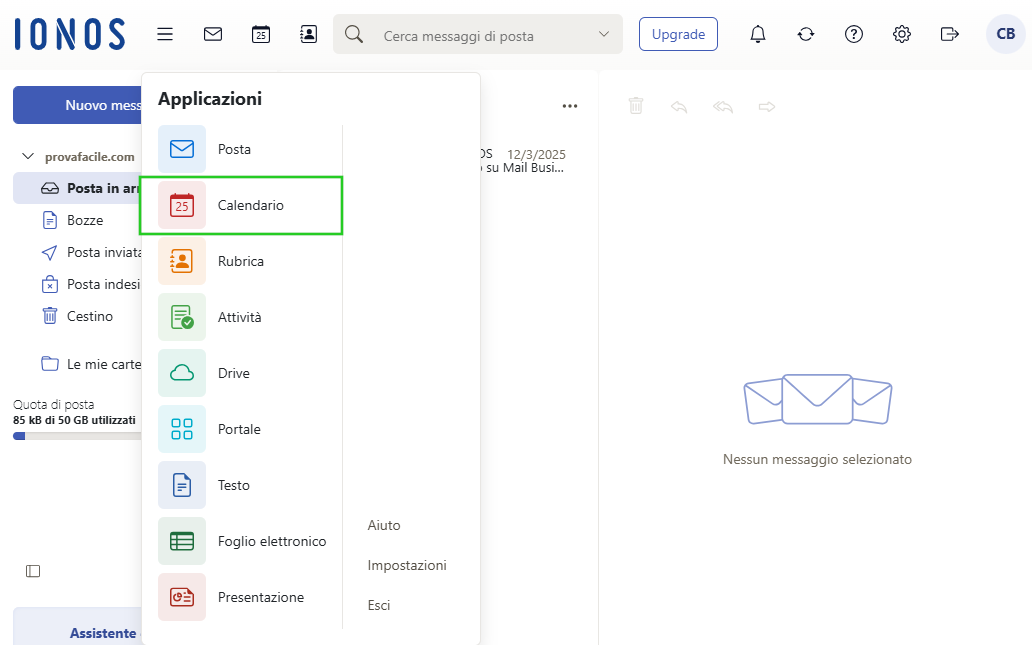
Task: Expand the search options dropdown arrow
Action: 604,34
